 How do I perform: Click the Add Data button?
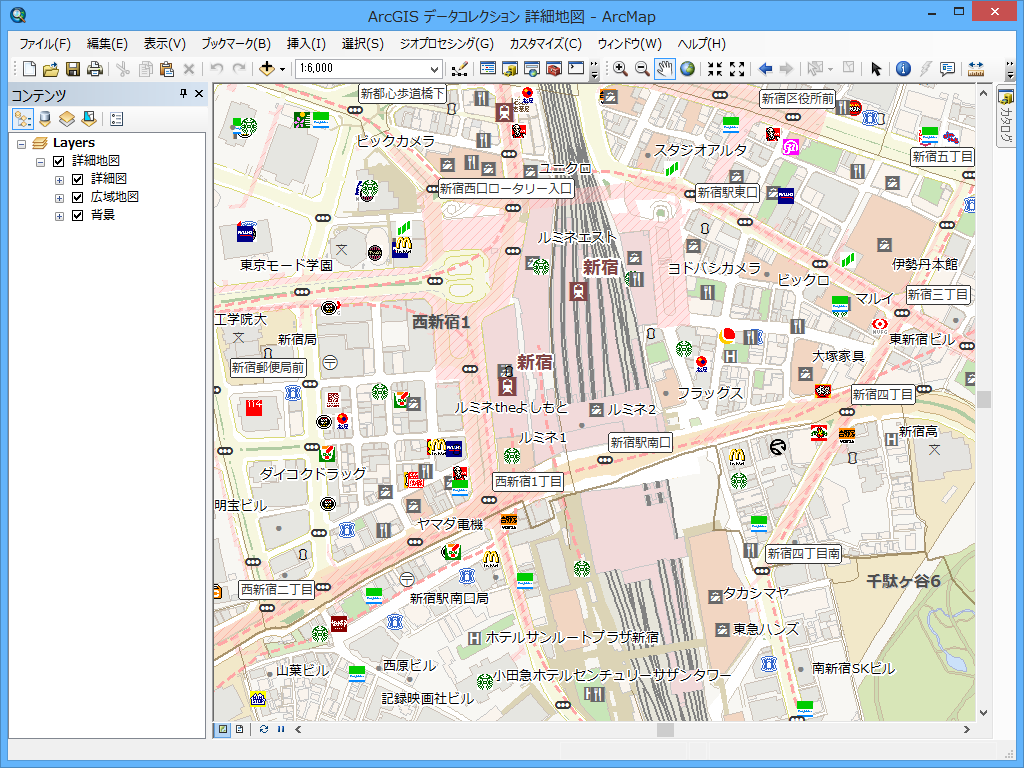click(266, 69)
